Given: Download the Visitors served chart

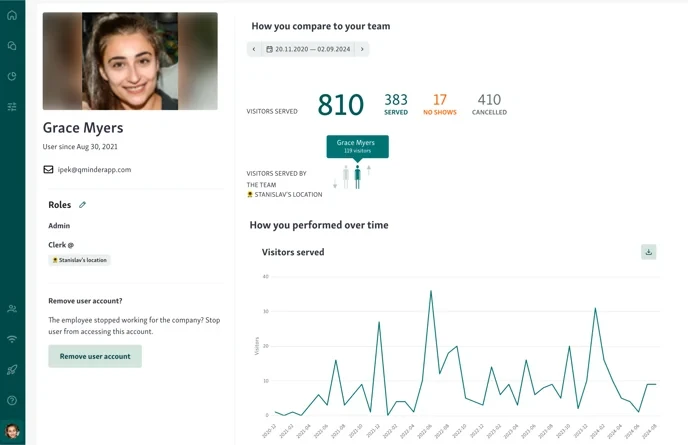Looking at the screenshot, I should 648,252.
